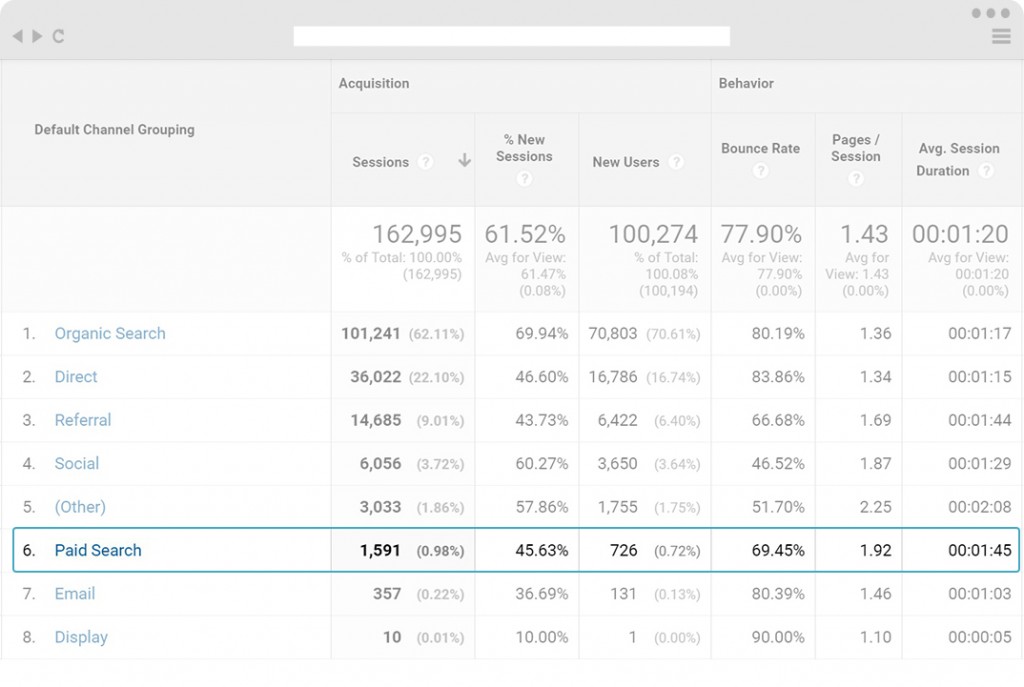Open the Display channel link

[81, 637]
